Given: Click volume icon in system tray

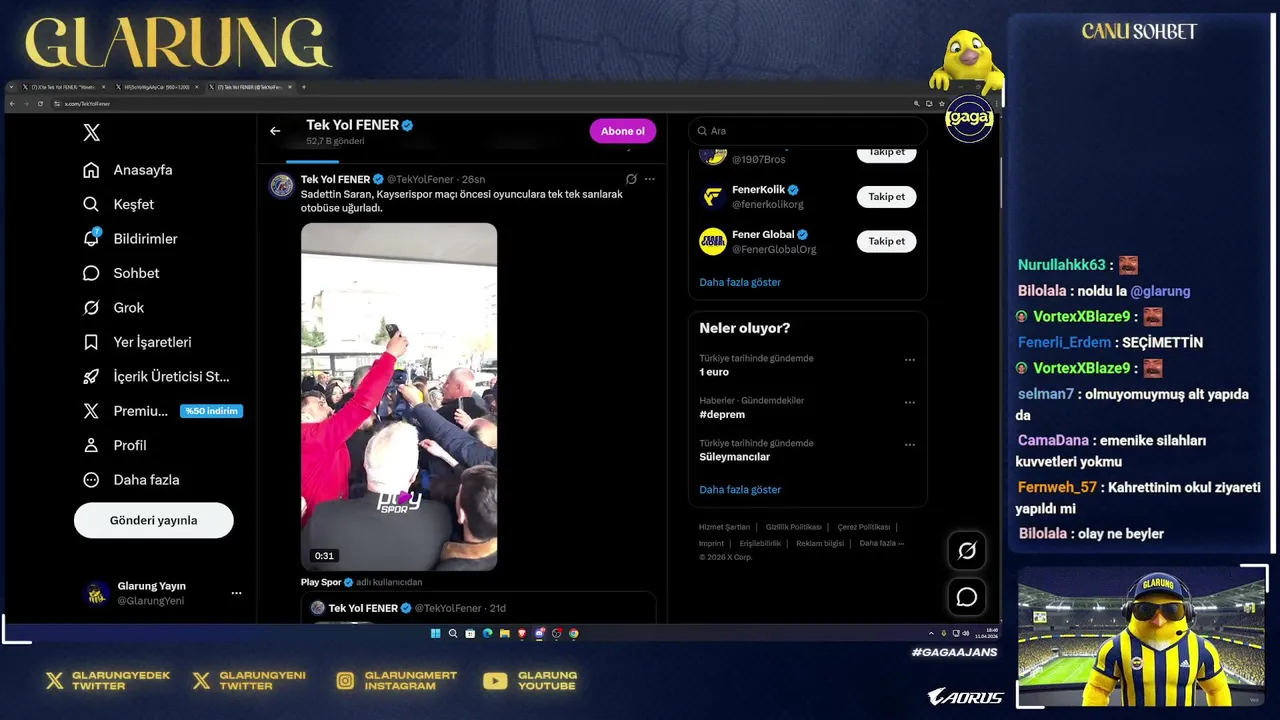Looking at the screenshot, I should (966, 633).
